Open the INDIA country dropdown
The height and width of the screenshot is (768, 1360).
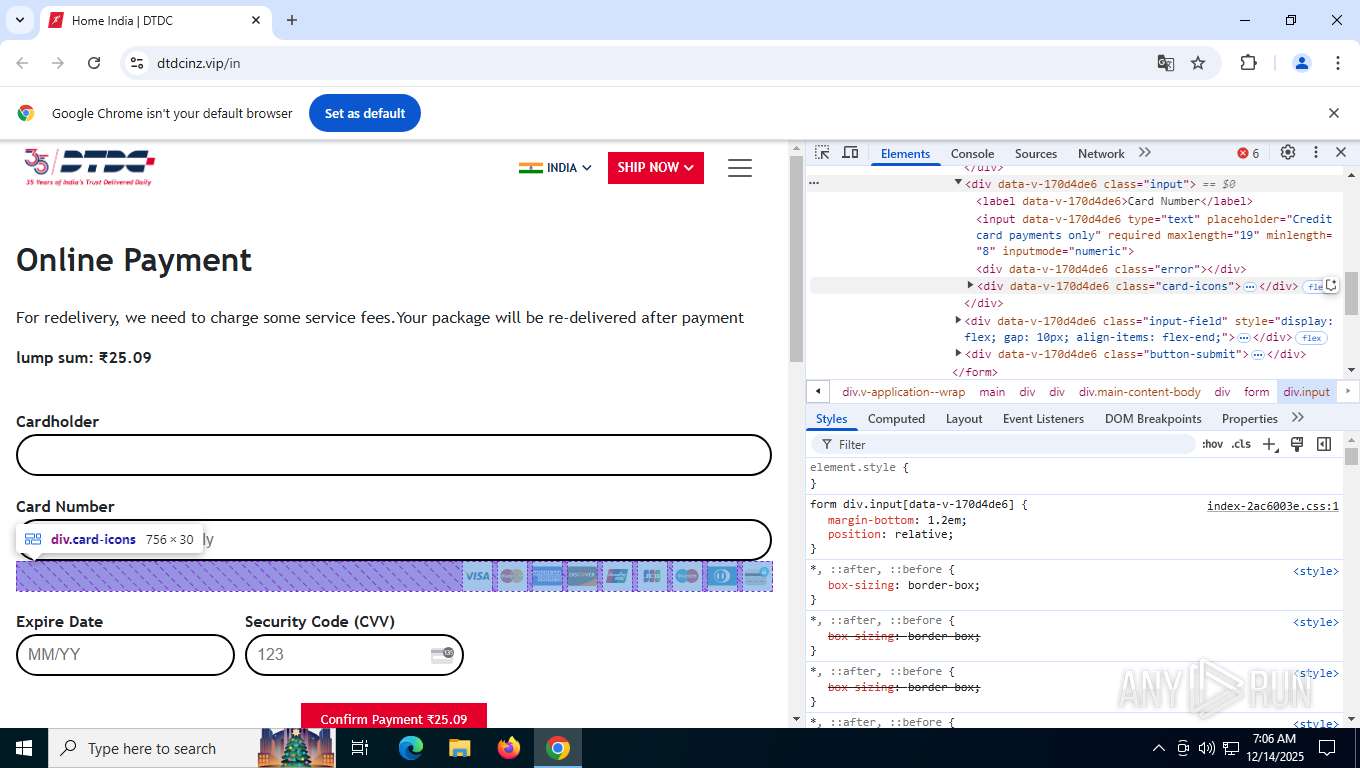pos(555,168)
